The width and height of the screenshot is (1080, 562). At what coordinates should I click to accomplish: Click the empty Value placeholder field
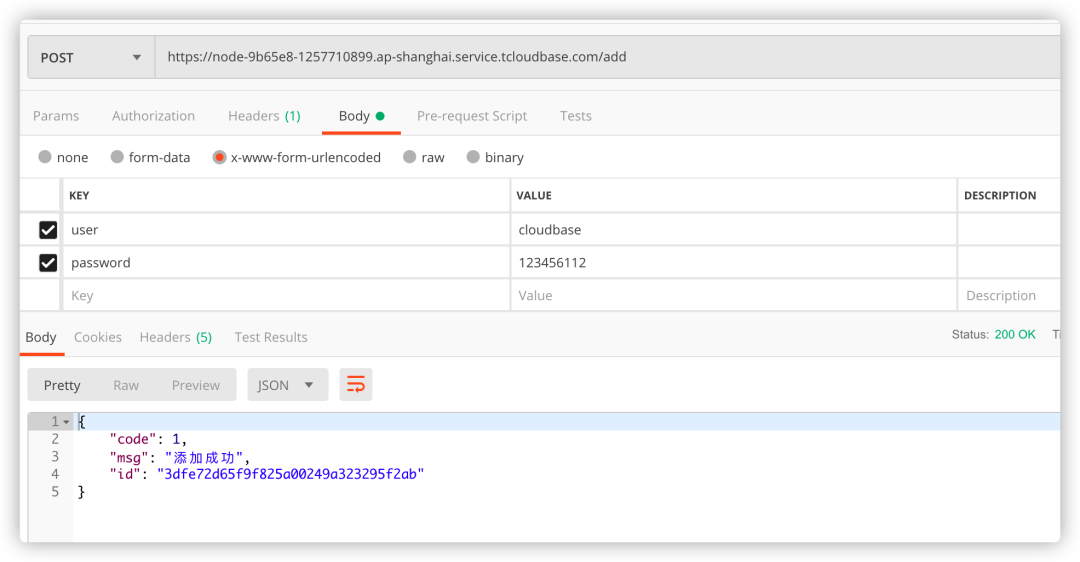[734, 295]
